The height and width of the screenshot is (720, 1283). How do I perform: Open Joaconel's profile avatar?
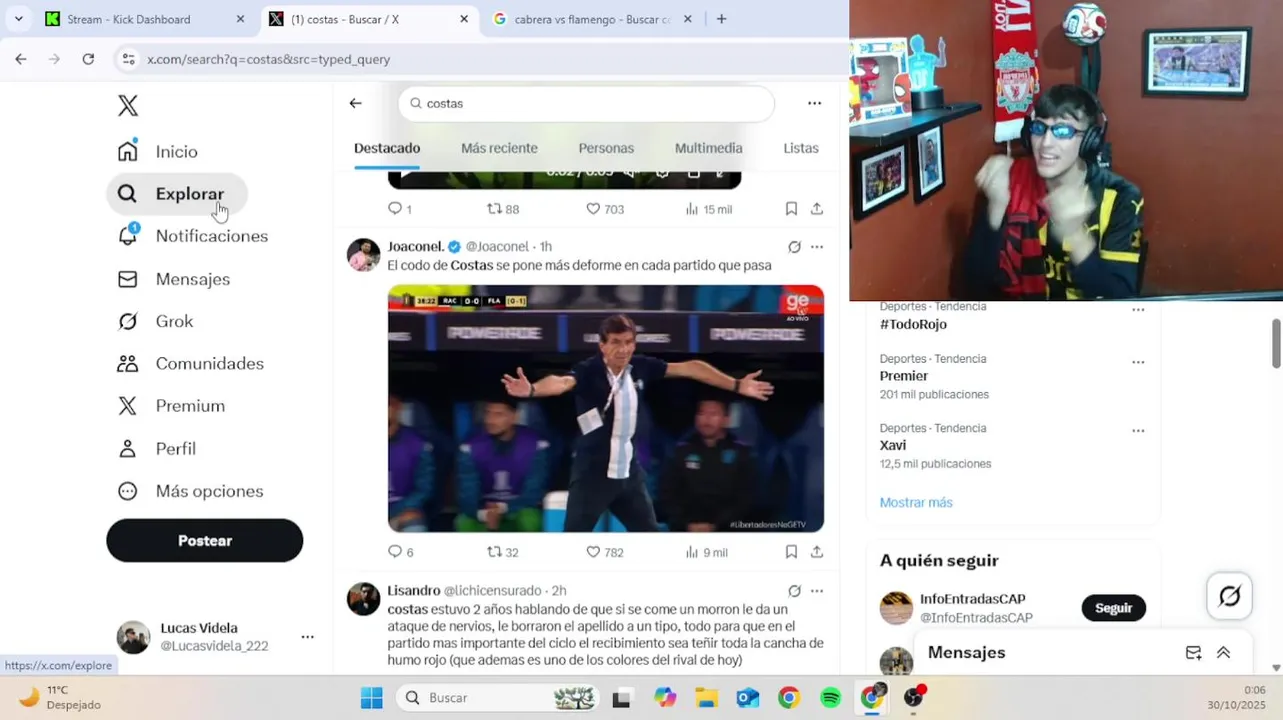[363, 255]
